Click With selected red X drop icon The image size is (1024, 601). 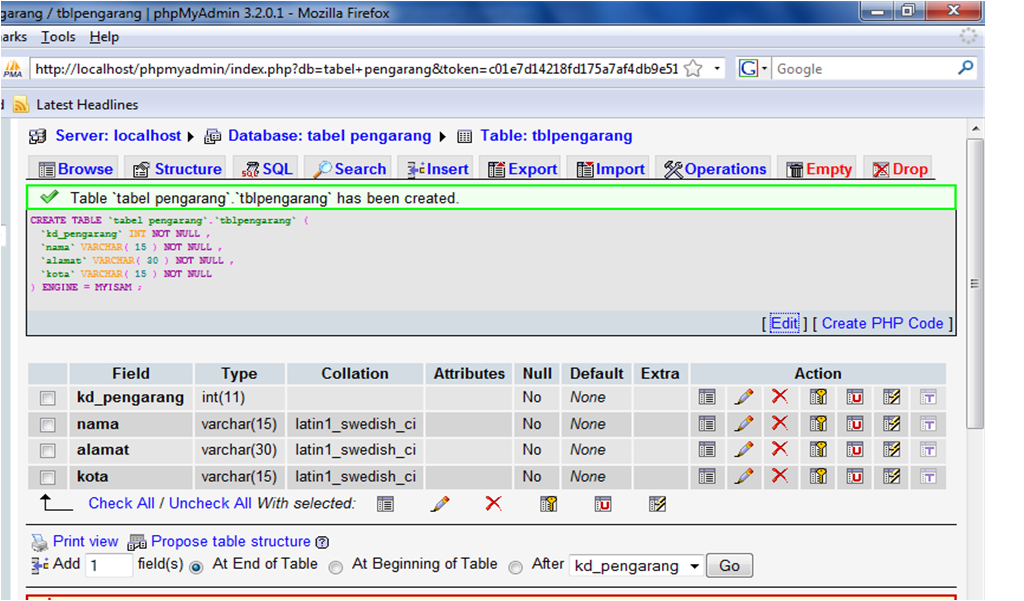click(x=494, y=503)
